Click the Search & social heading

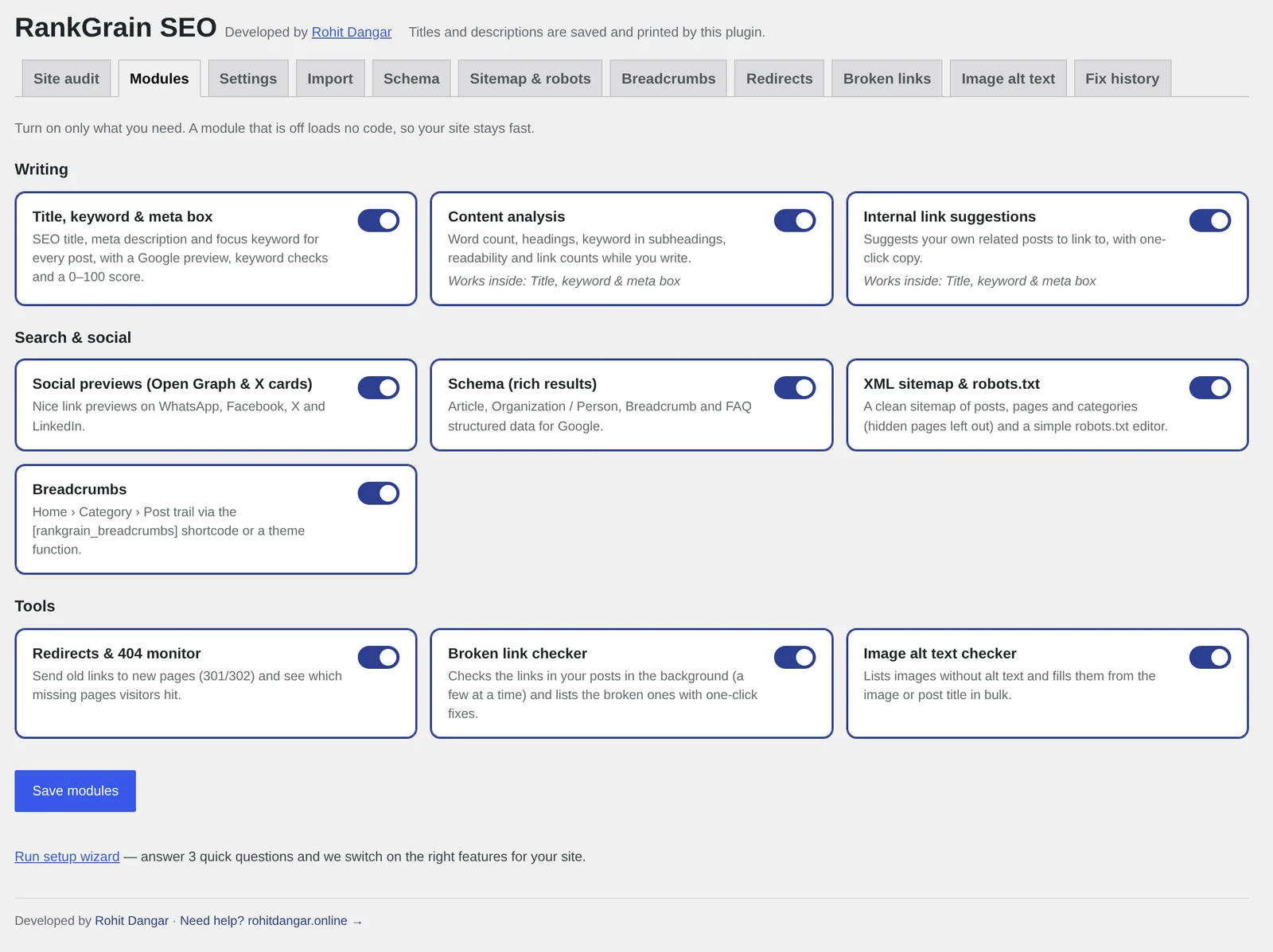coord(72,337)
